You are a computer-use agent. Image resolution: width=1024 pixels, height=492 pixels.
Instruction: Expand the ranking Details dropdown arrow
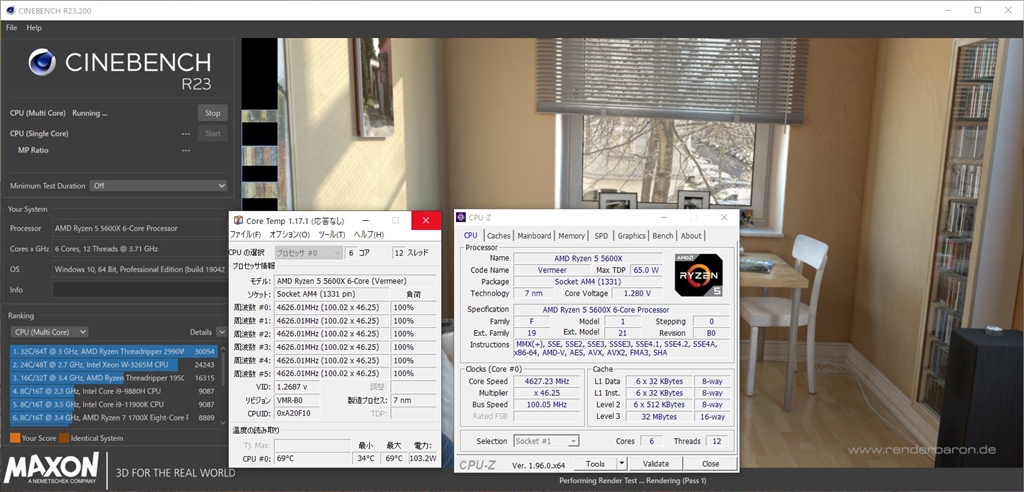click(x=221, y=332)
